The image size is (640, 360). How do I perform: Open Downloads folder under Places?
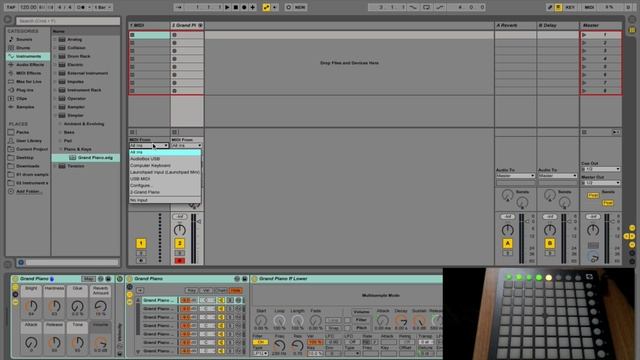[28, 166]
